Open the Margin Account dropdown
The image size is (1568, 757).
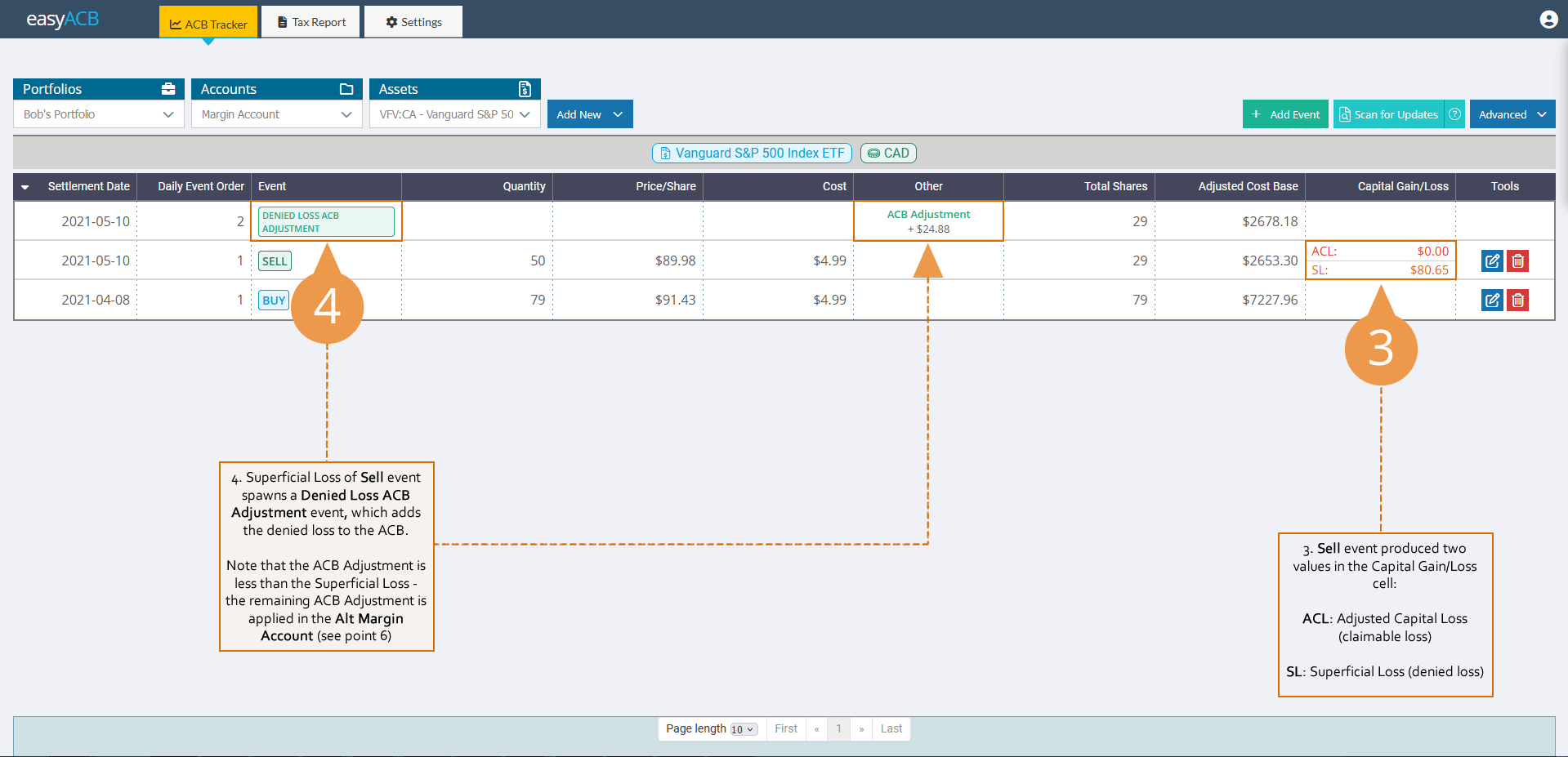click(276, 114)
